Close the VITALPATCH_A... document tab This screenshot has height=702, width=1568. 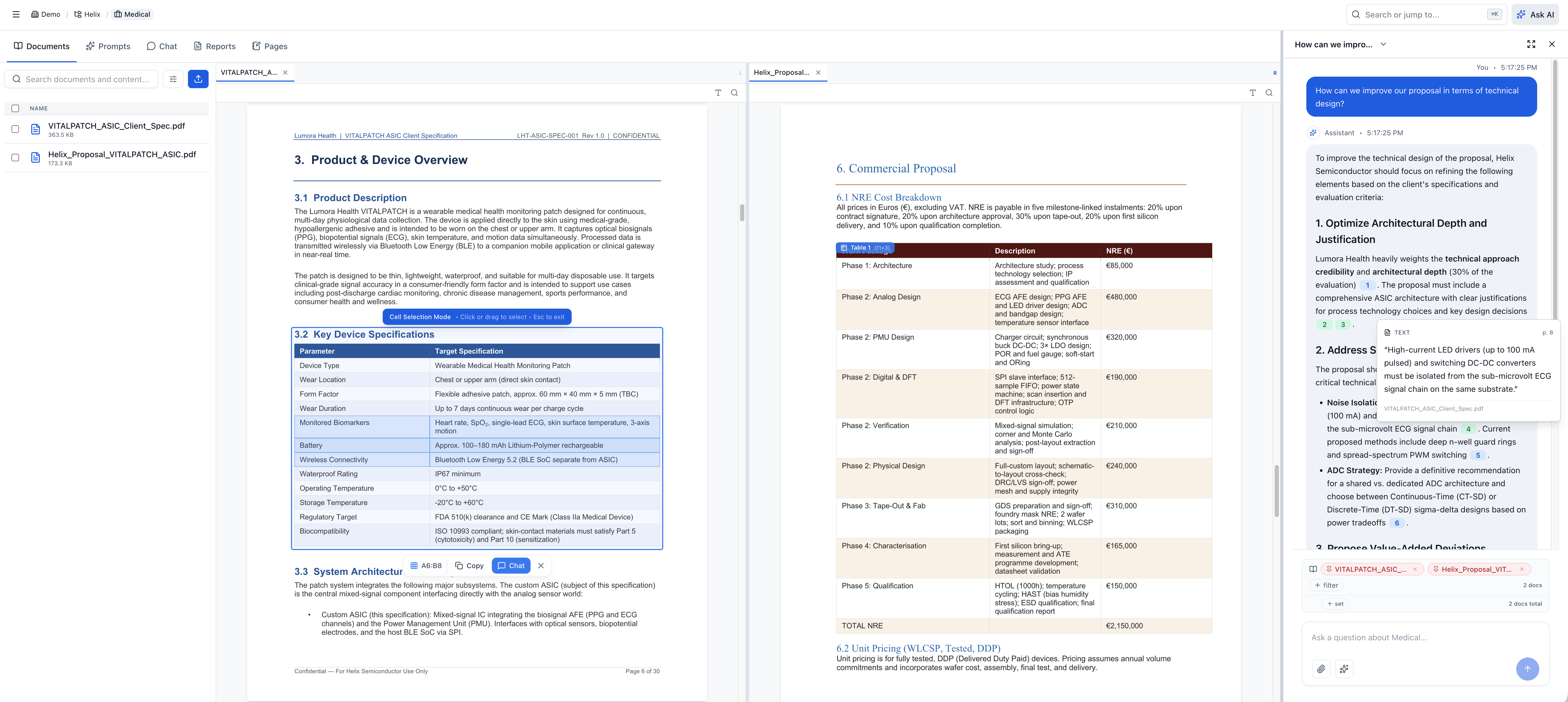pos(285,72)
